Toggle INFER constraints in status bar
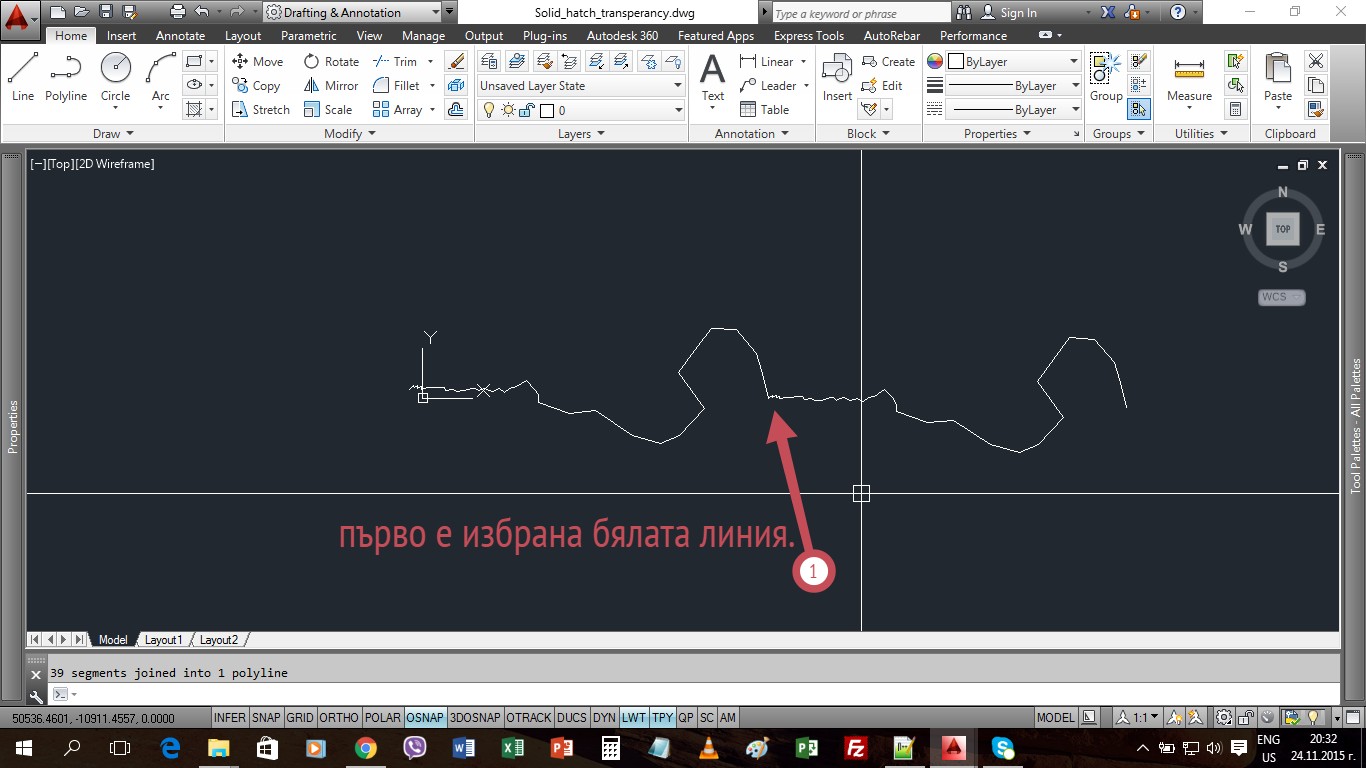Viewport: 1366px width, 768px height. 230,718
